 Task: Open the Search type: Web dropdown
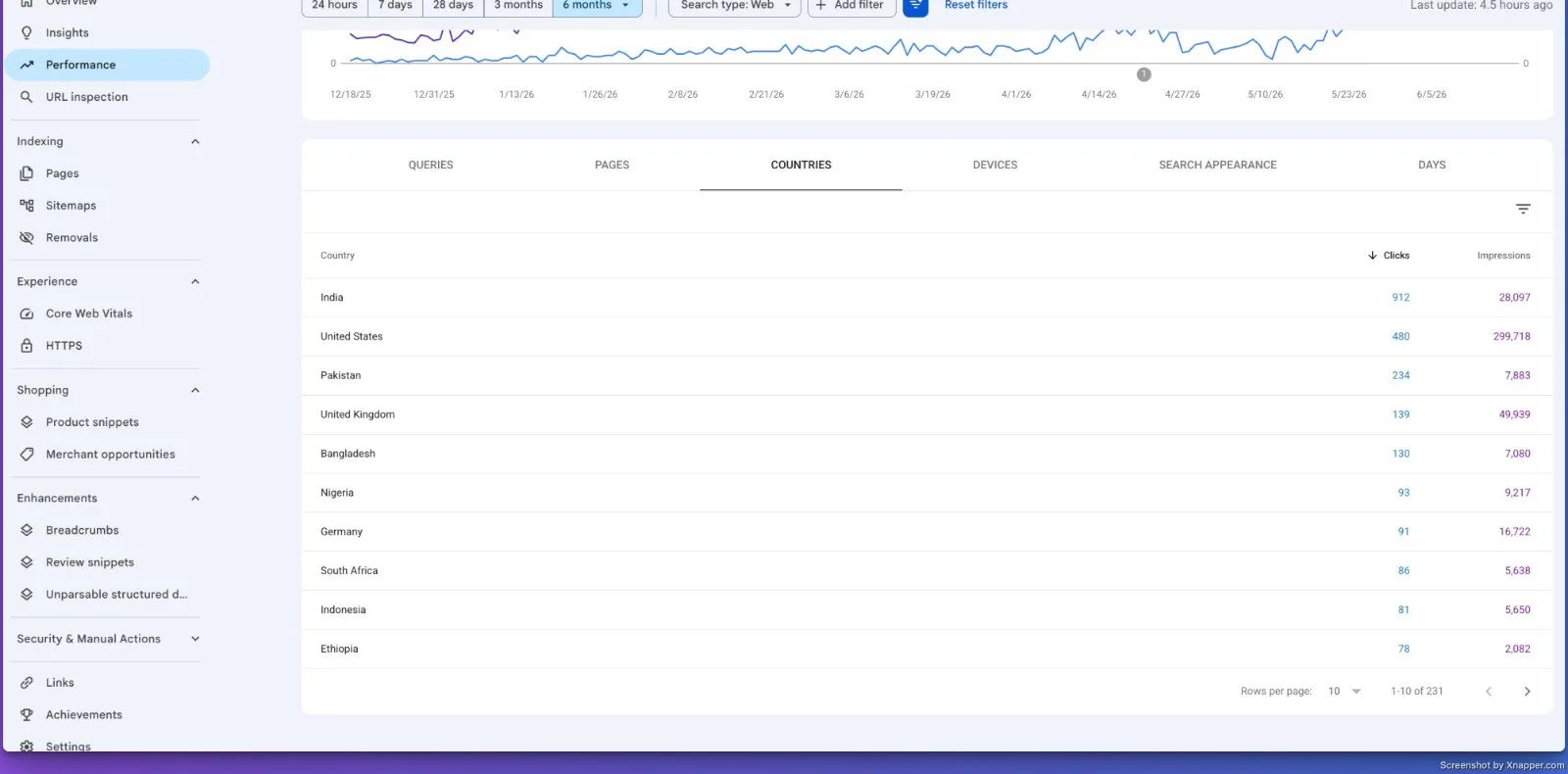(735, 6)
